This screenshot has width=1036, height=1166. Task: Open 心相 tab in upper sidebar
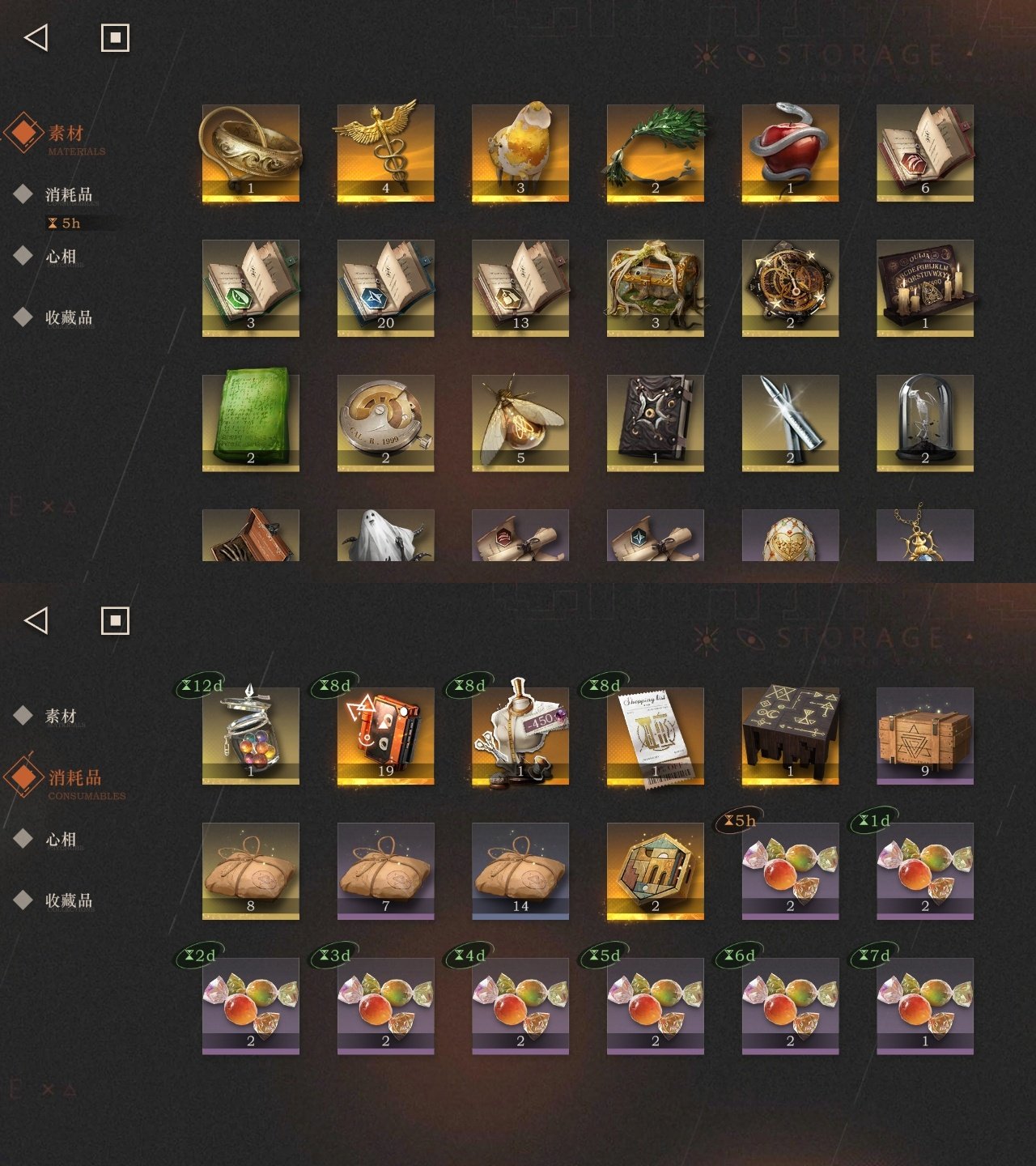pyautogui.click(x=61, y=256)
